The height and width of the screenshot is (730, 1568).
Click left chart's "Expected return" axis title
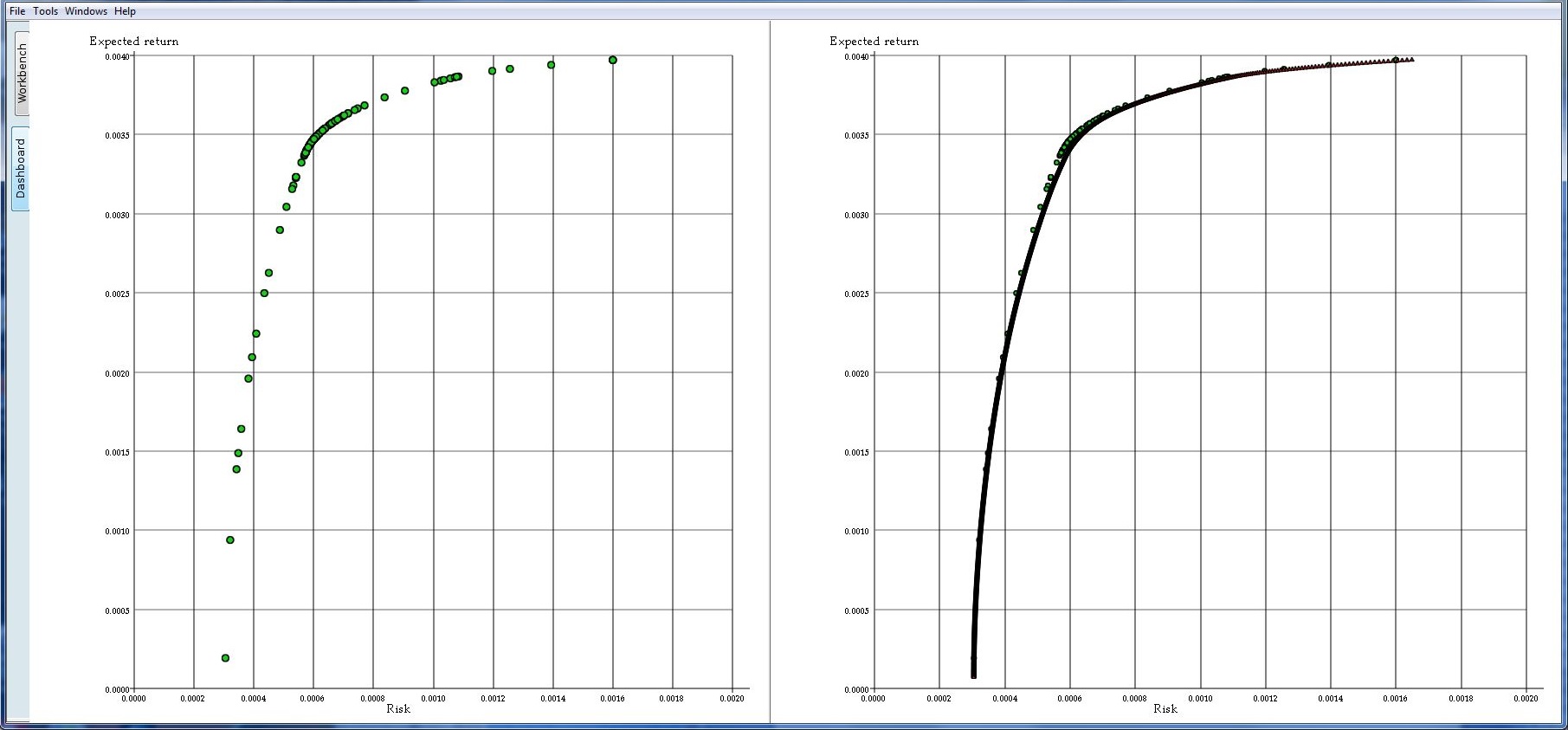[134, 42]
